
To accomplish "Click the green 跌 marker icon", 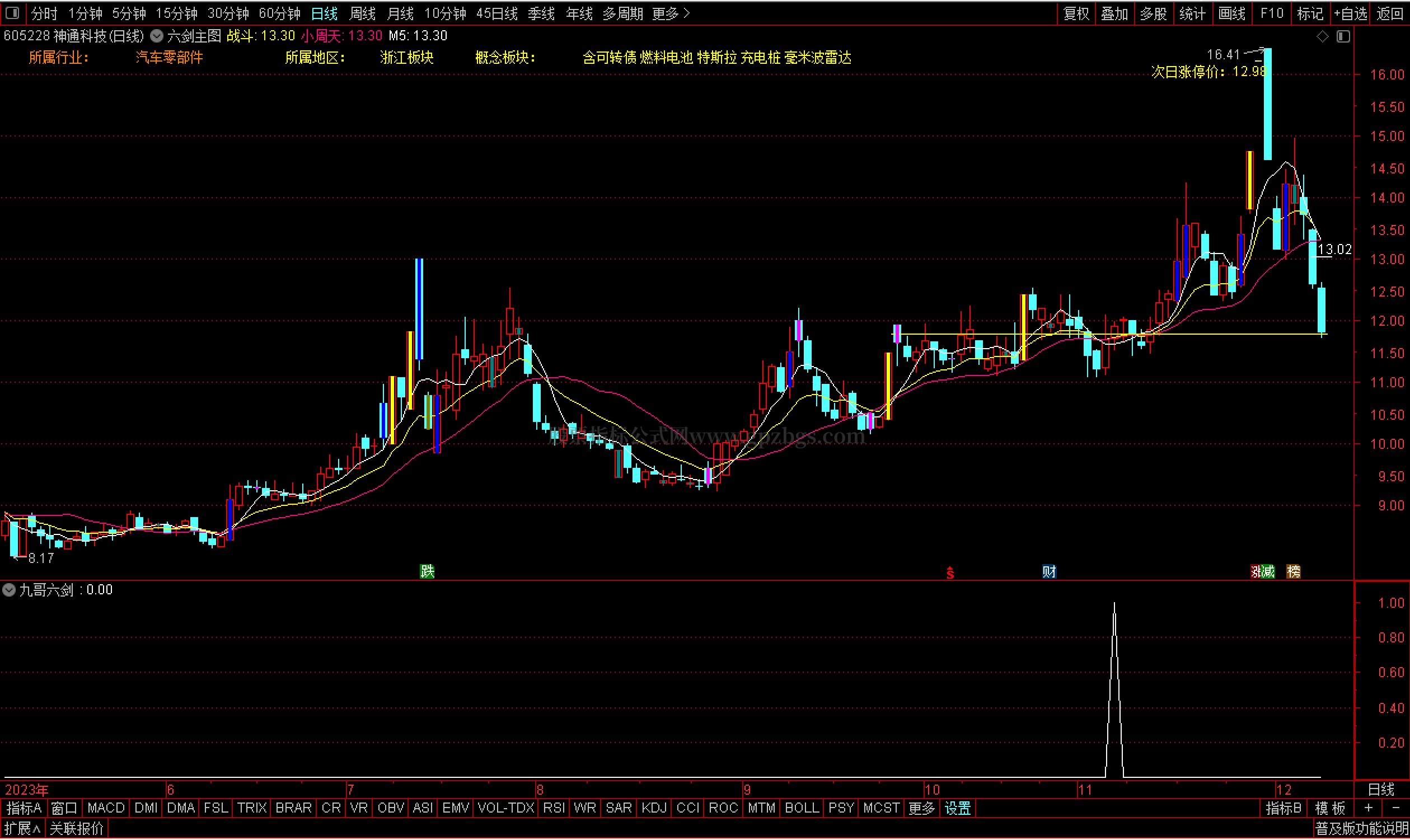I will [427, 572].
